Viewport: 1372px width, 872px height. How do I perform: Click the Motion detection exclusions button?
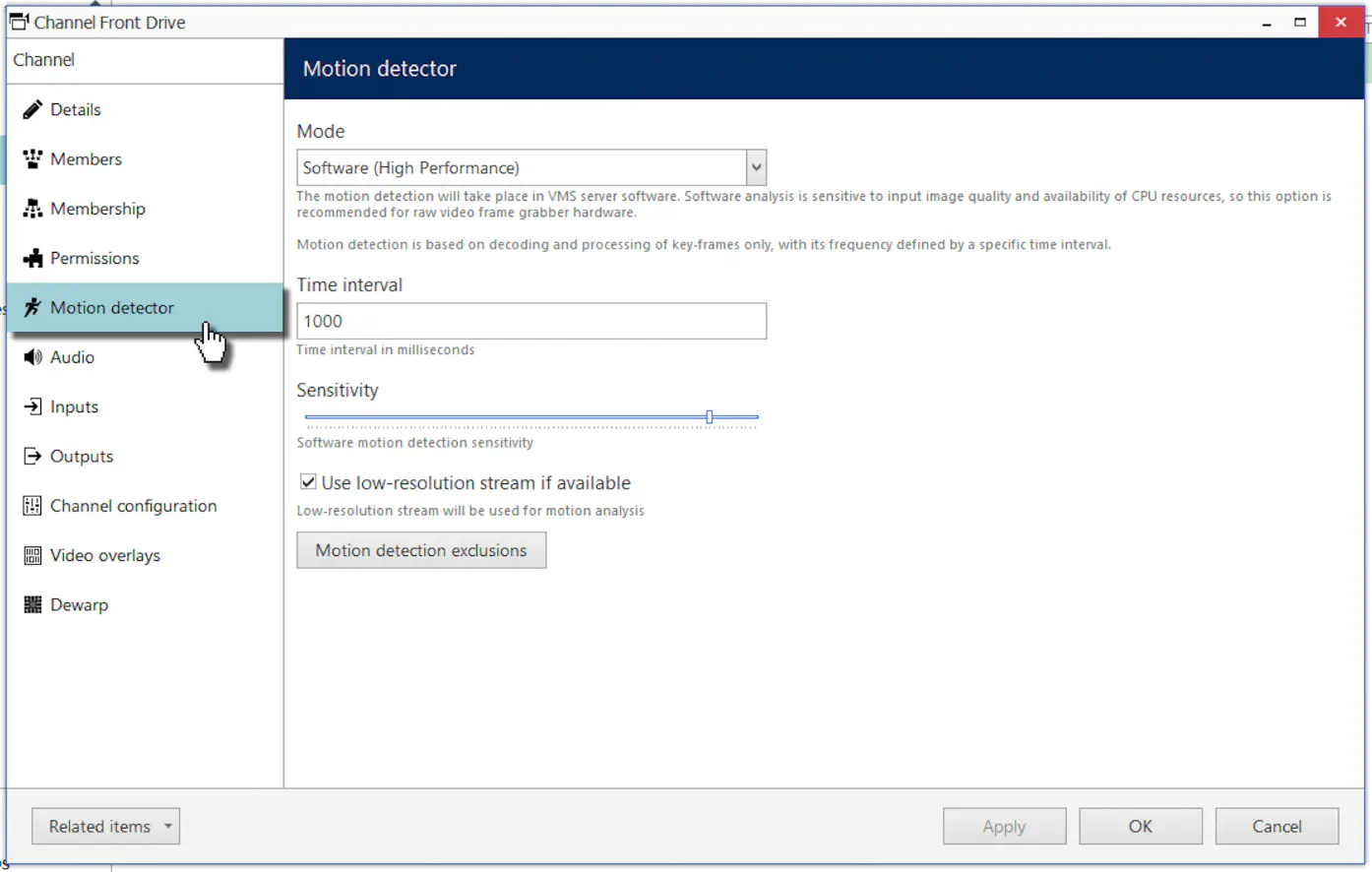pos(421,550)
